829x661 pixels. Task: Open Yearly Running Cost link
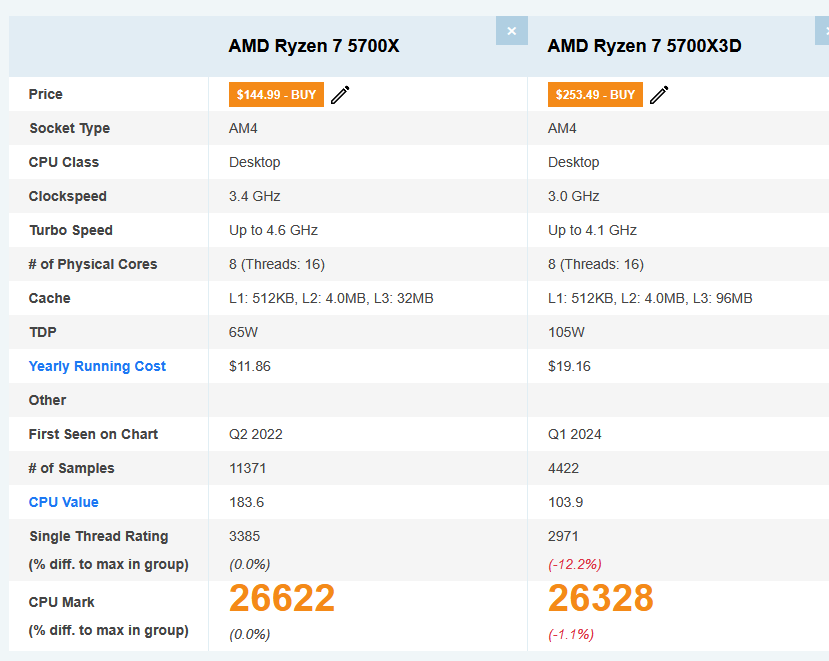coord(97,366)
